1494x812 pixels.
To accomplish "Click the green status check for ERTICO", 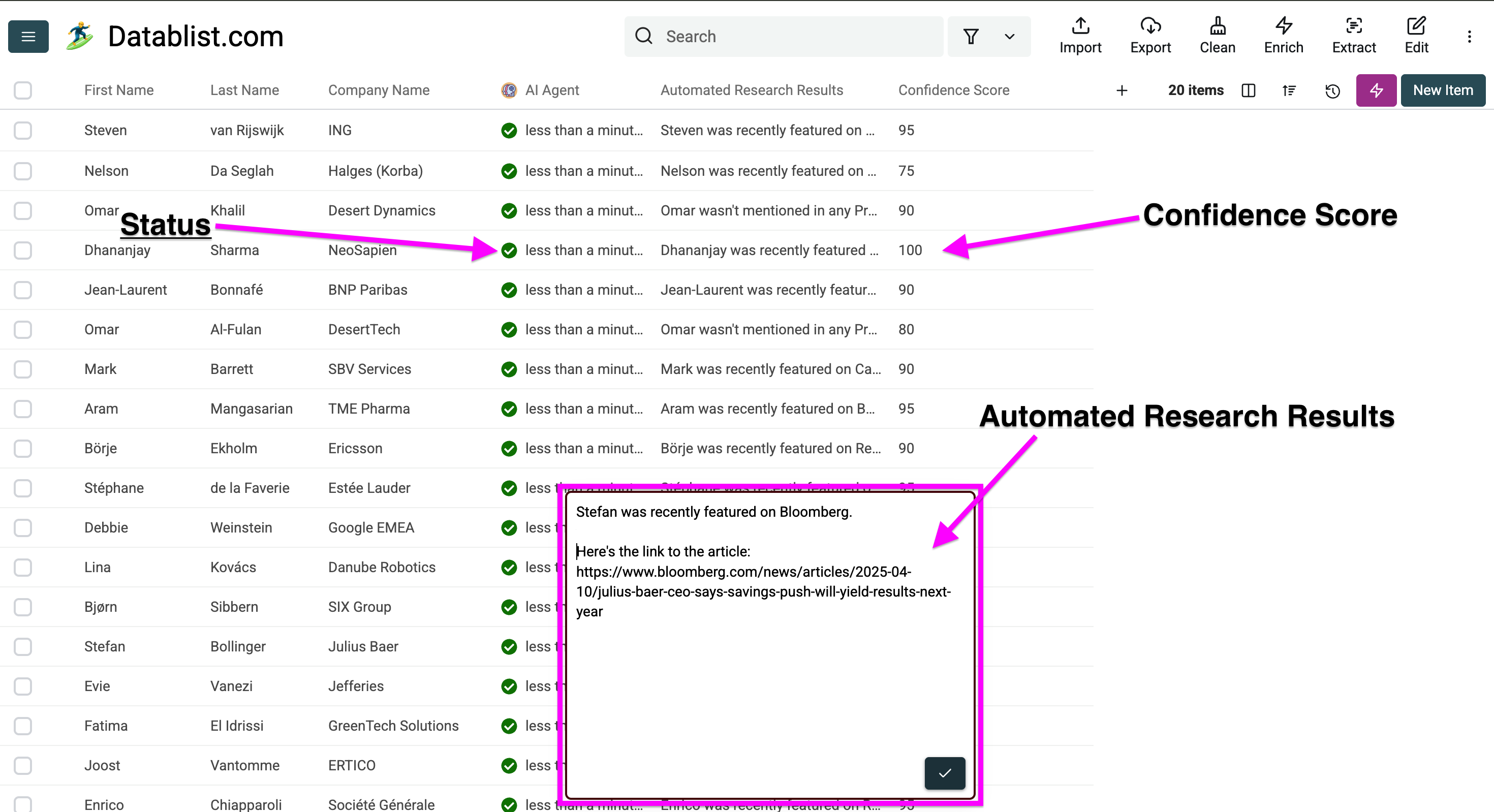I will [x=509, y=766].
